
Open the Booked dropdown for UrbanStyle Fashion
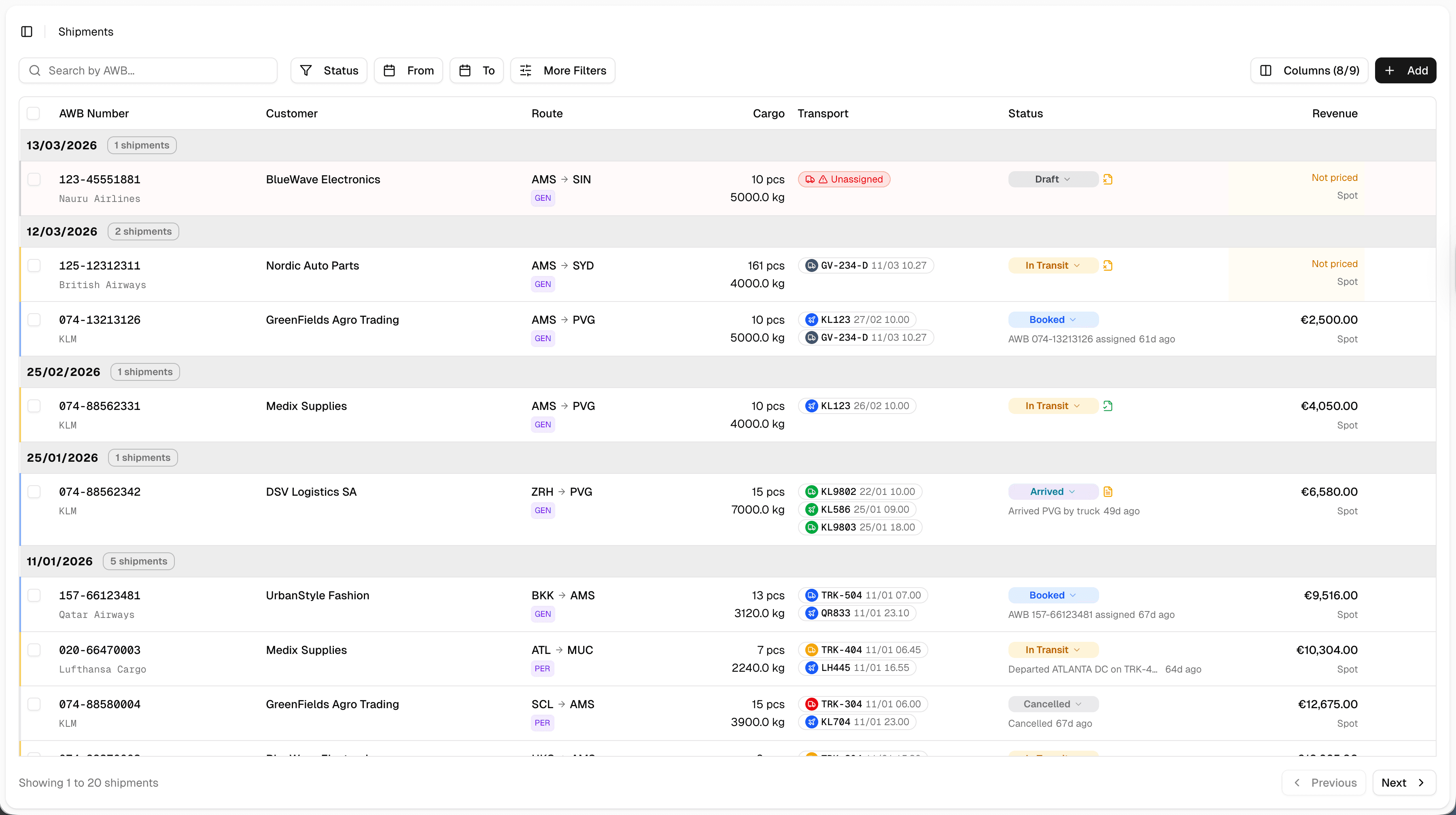pyautogui.click(x=1053, y=594)
